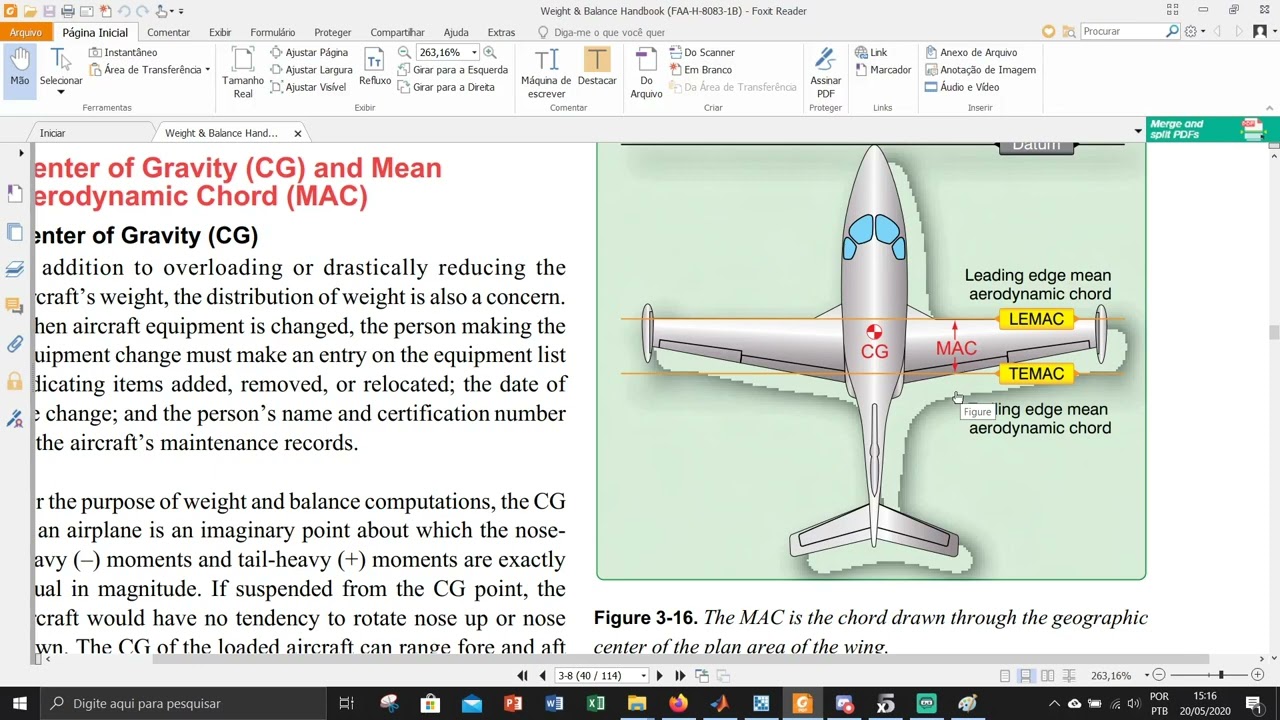This screenshot has width=1280, height=720.
Task: Open the page number 3-8 (40 / 114) dropdown
Action: click(x=644, y=676)
